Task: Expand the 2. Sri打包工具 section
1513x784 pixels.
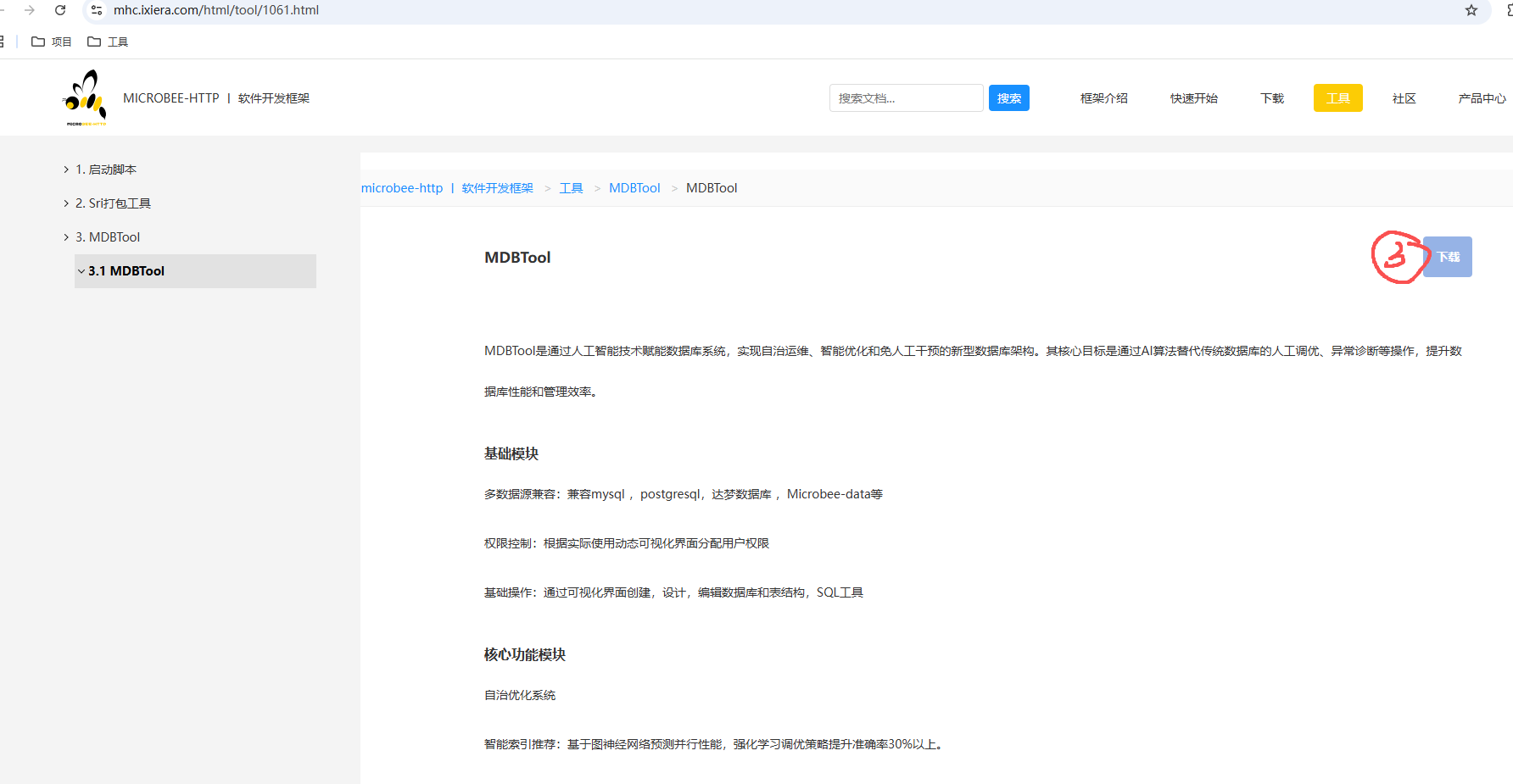Action: 66,203
